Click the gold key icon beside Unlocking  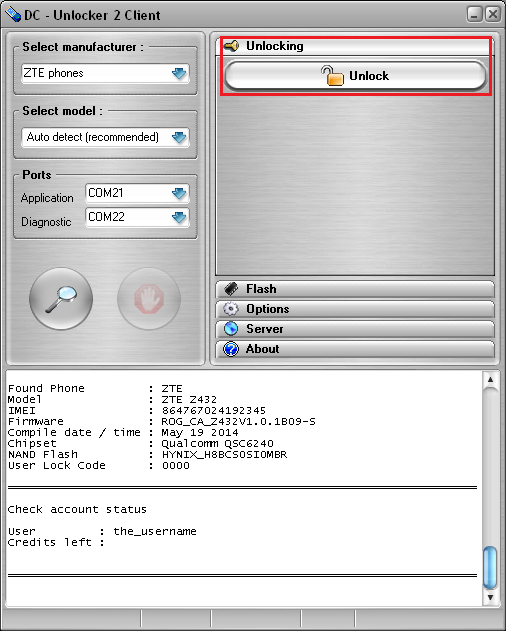pos(231,46)
